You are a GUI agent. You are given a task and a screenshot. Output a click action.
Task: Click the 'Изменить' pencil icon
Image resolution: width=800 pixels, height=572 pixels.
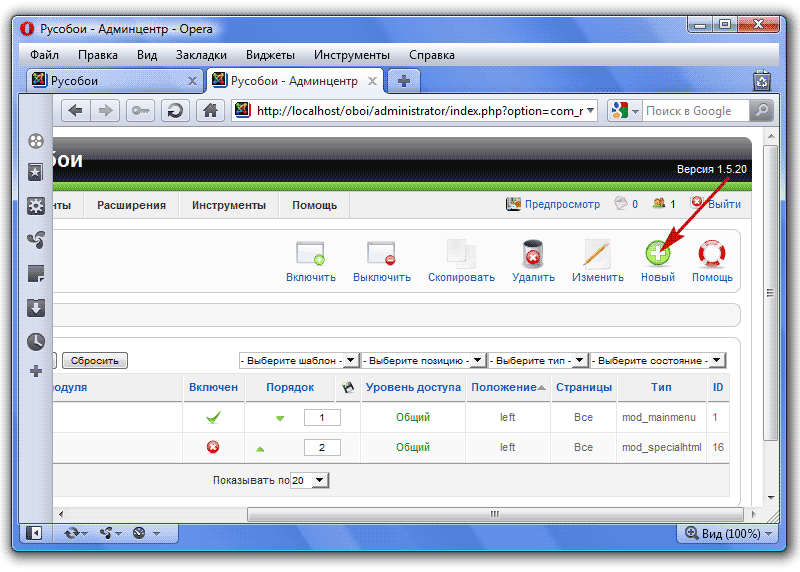click(x=597, y=254)
